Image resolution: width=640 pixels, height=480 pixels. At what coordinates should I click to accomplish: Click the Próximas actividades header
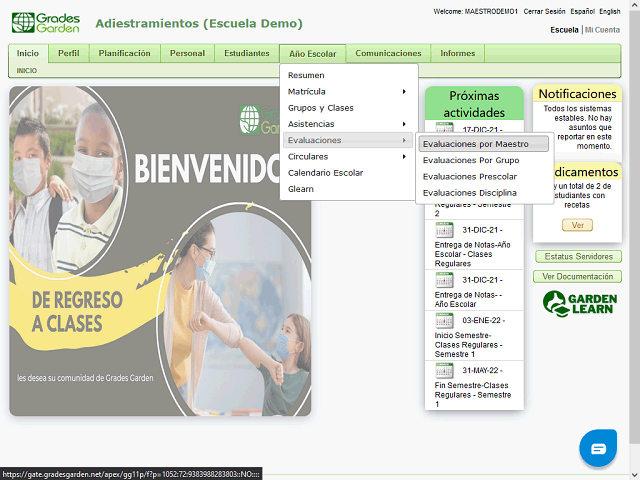(474, 104)
